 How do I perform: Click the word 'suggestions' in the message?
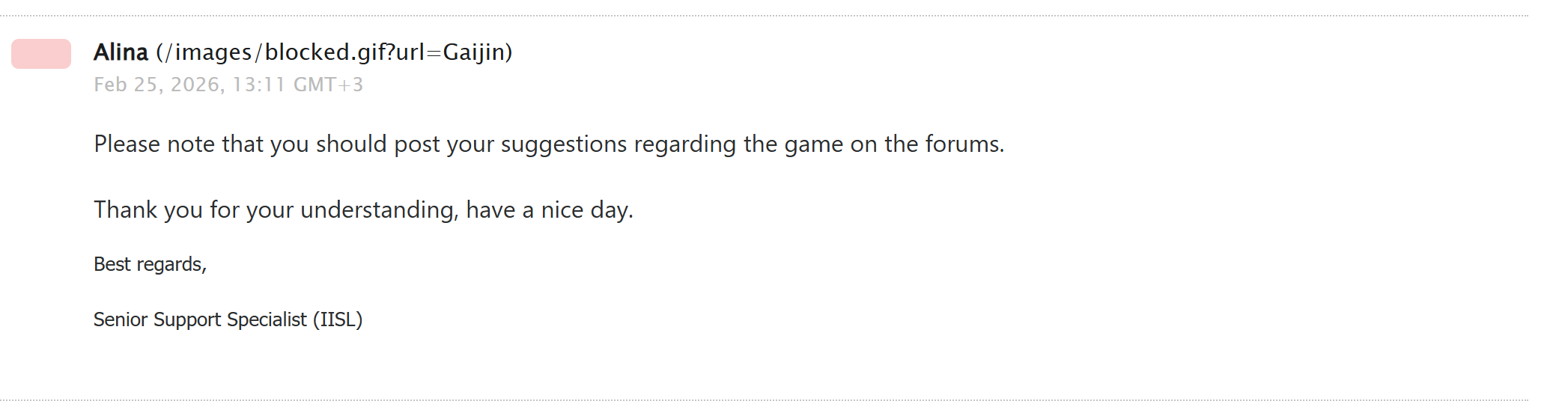pyautogui.click(x=563, y=144)
